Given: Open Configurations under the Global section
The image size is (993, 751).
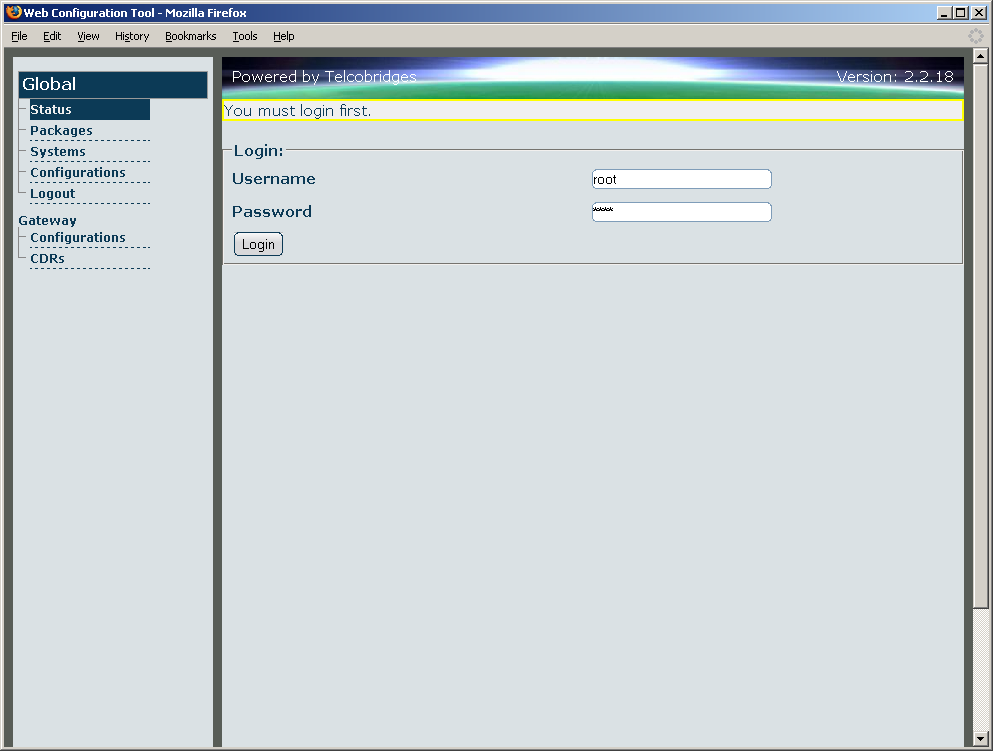Looking at the screenshot, I should coord(78,172).
